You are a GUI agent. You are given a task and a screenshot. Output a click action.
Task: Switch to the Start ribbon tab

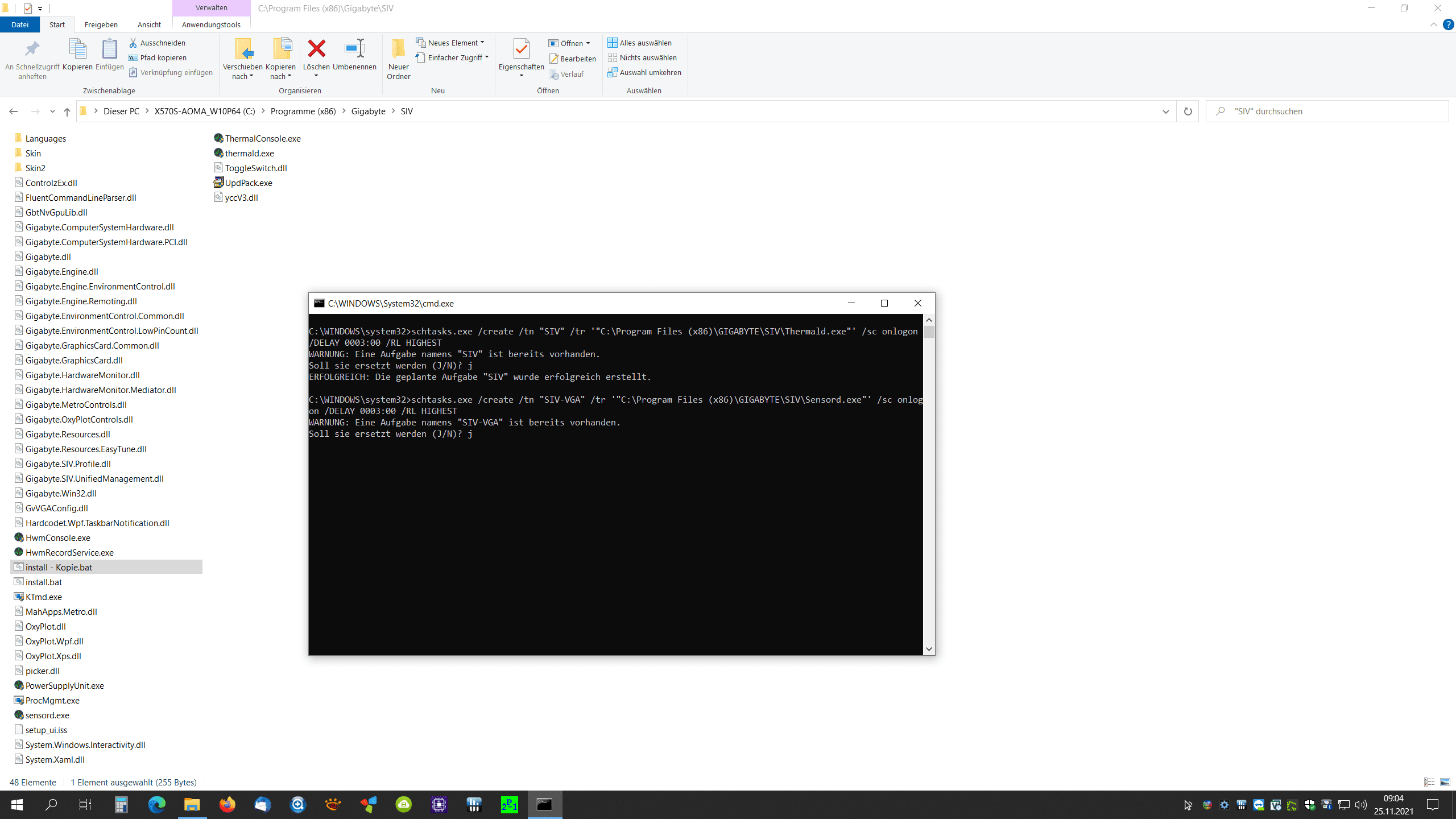[x=57, y=24]
